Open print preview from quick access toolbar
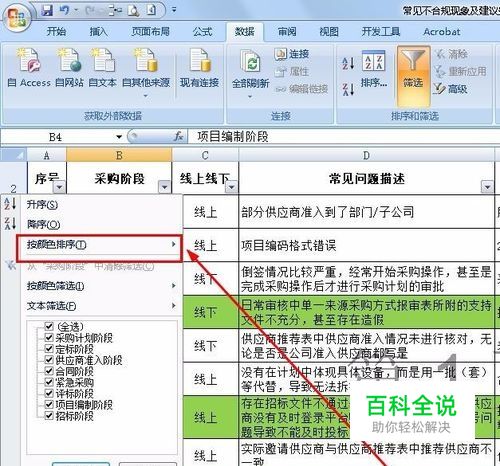 tap(133, 11)
